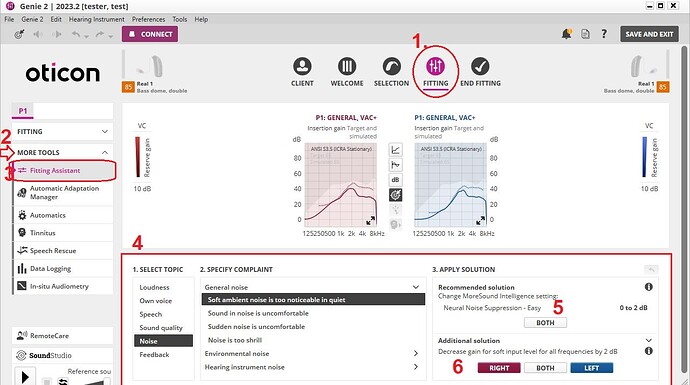Click SAVE AND EXIT button

point(649,34)
